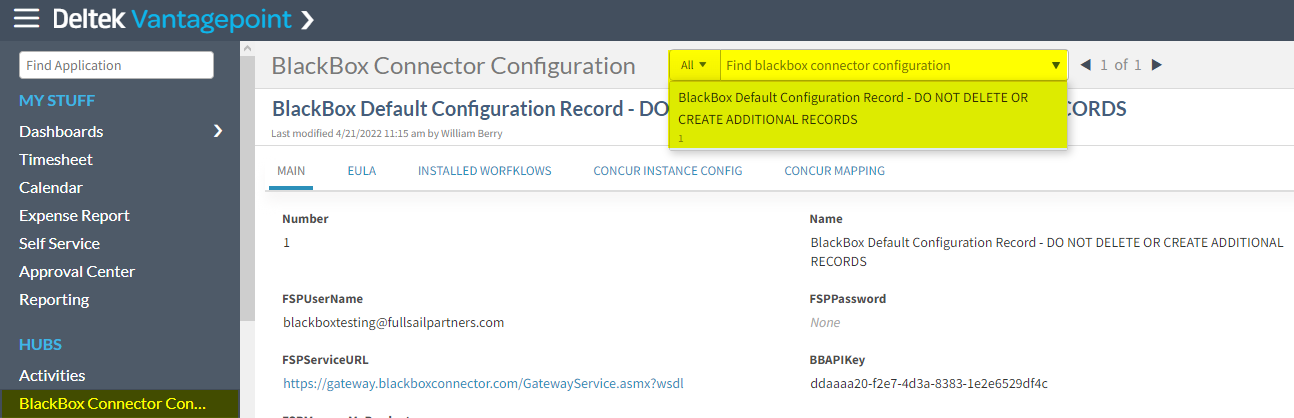Expand the Dashboards submenu arrow

tap(218, 131)
